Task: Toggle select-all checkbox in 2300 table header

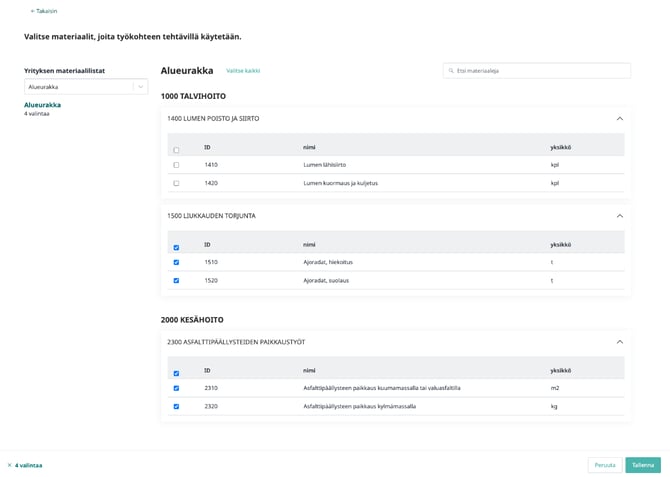Action: [176, 373]
